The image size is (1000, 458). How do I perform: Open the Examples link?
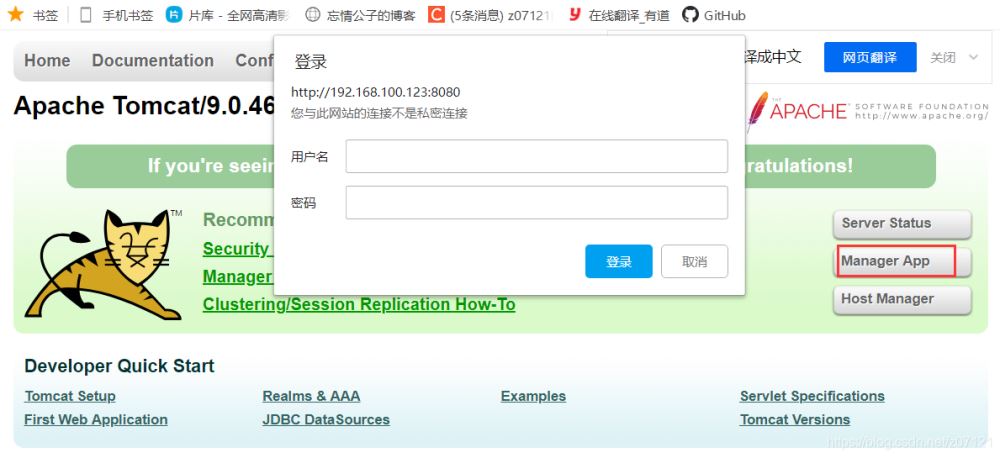pyautogui.click(x=533, y=396)
